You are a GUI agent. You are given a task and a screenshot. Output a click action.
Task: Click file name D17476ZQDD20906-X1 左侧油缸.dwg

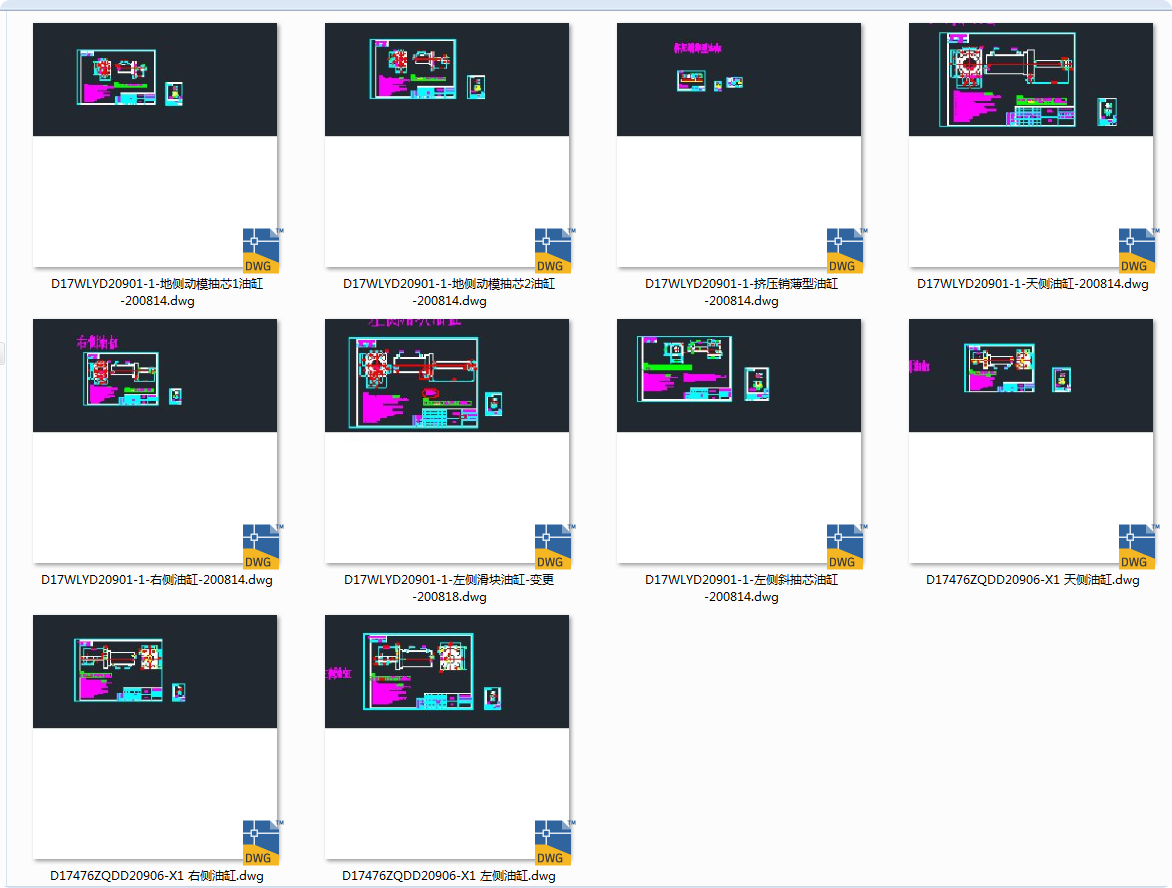tap(448, 876)
